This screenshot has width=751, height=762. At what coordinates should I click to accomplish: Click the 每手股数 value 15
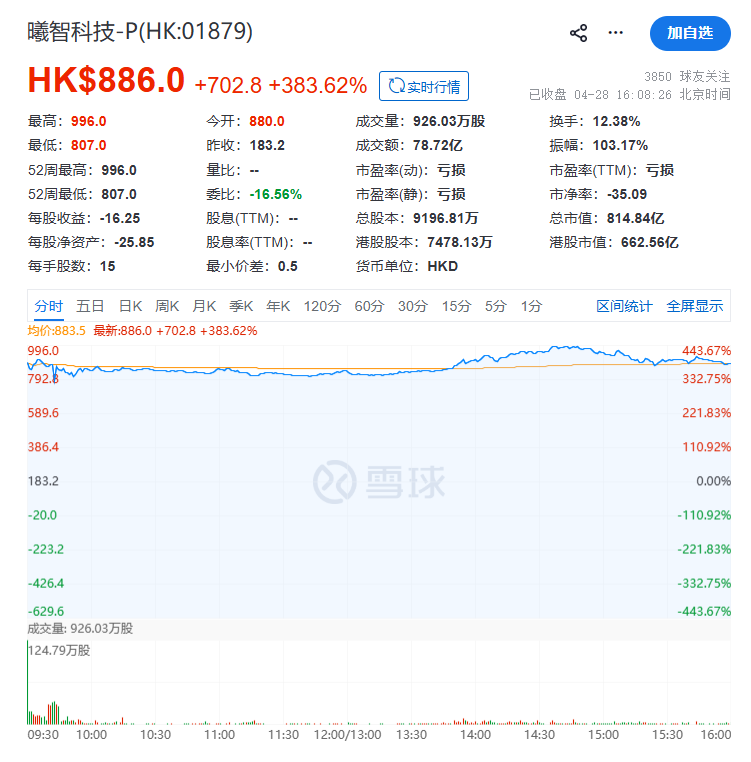coord(107,266)
